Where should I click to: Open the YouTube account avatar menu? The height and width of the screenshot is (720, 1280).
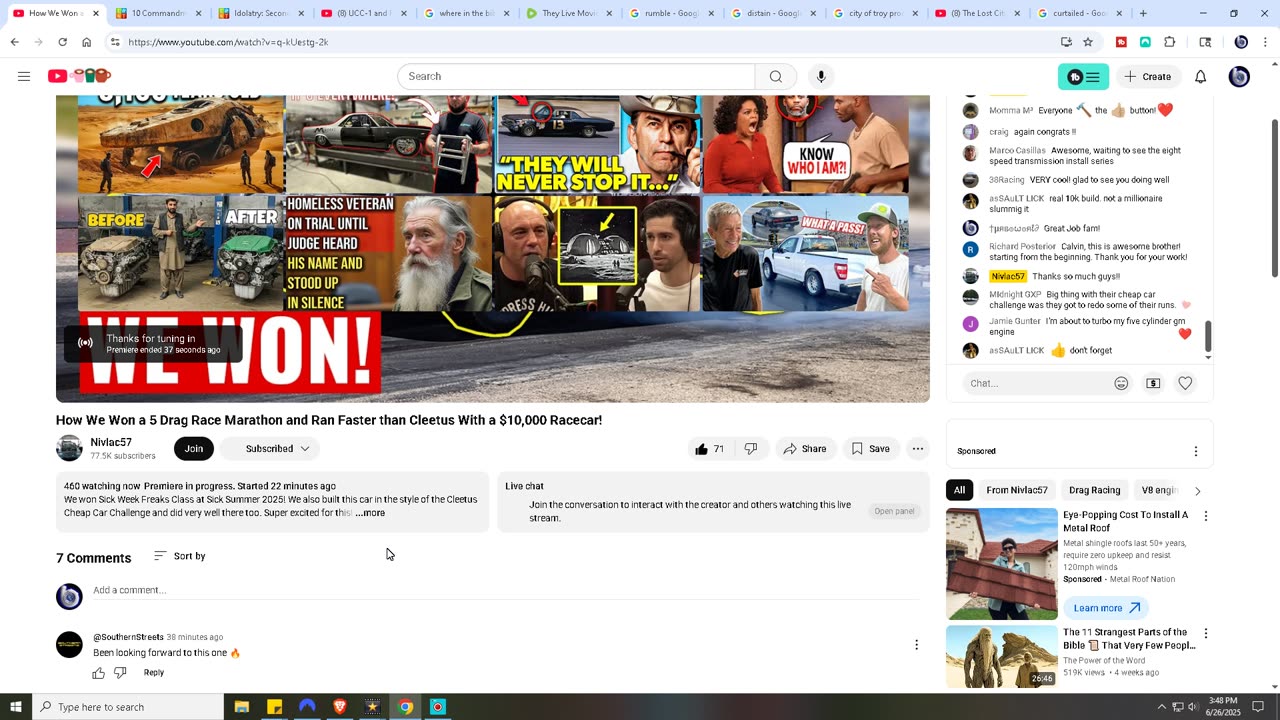click(x=1239, y=77)
